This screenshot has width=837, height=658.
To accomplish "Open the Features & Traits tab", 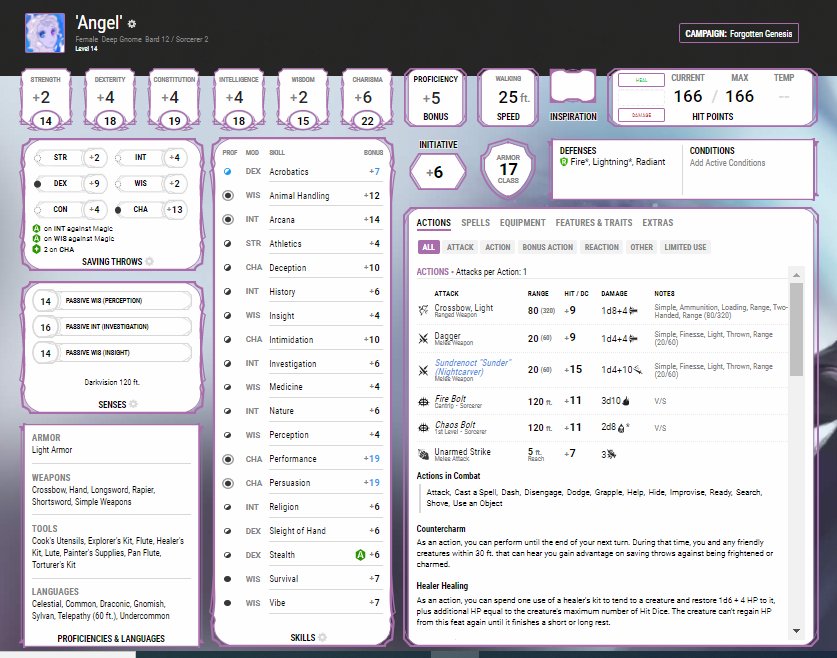I will point(594,223).
